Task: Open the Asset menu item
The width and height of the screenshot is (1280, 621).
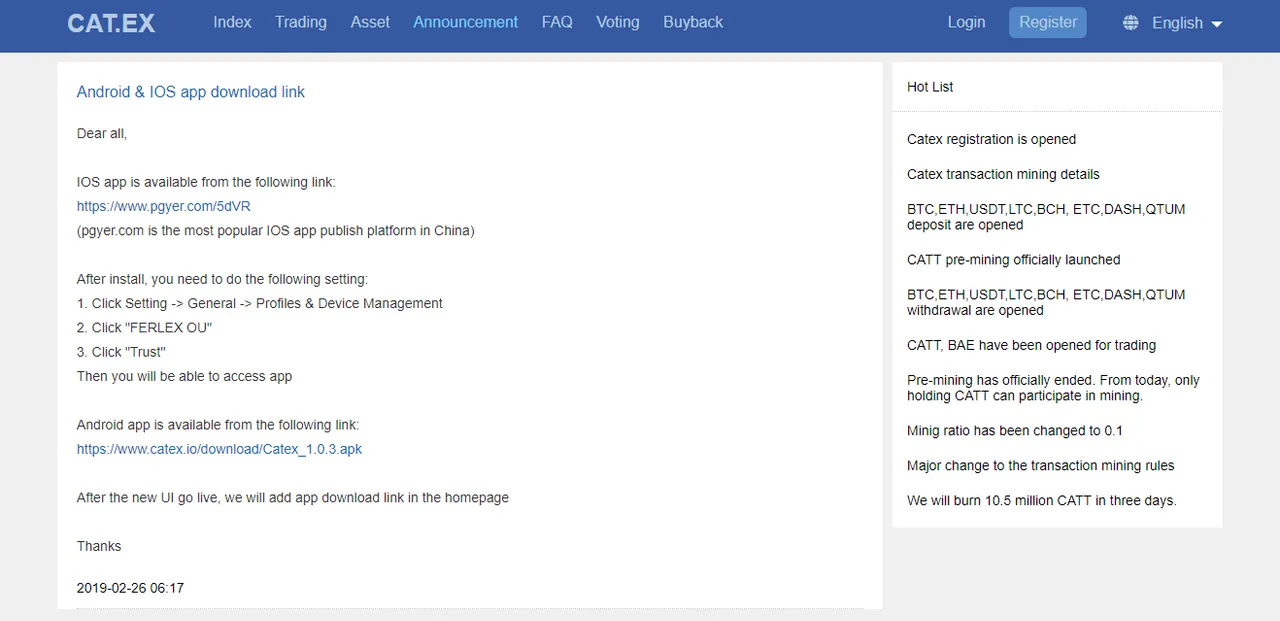Action: (370, 22)
